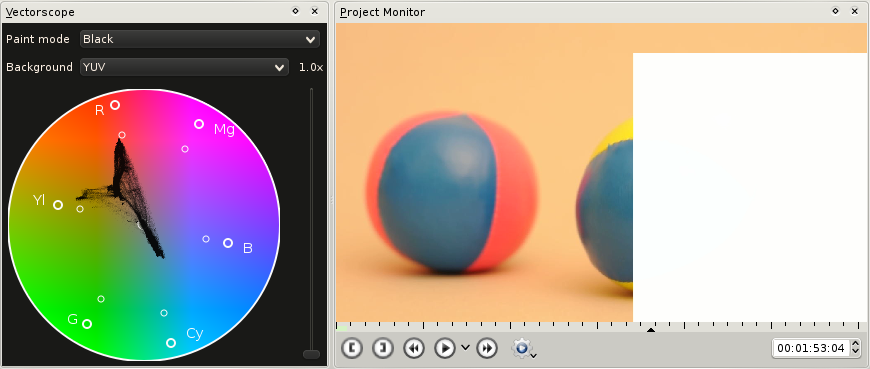Click the Yl label on the vectorscope

39,200
